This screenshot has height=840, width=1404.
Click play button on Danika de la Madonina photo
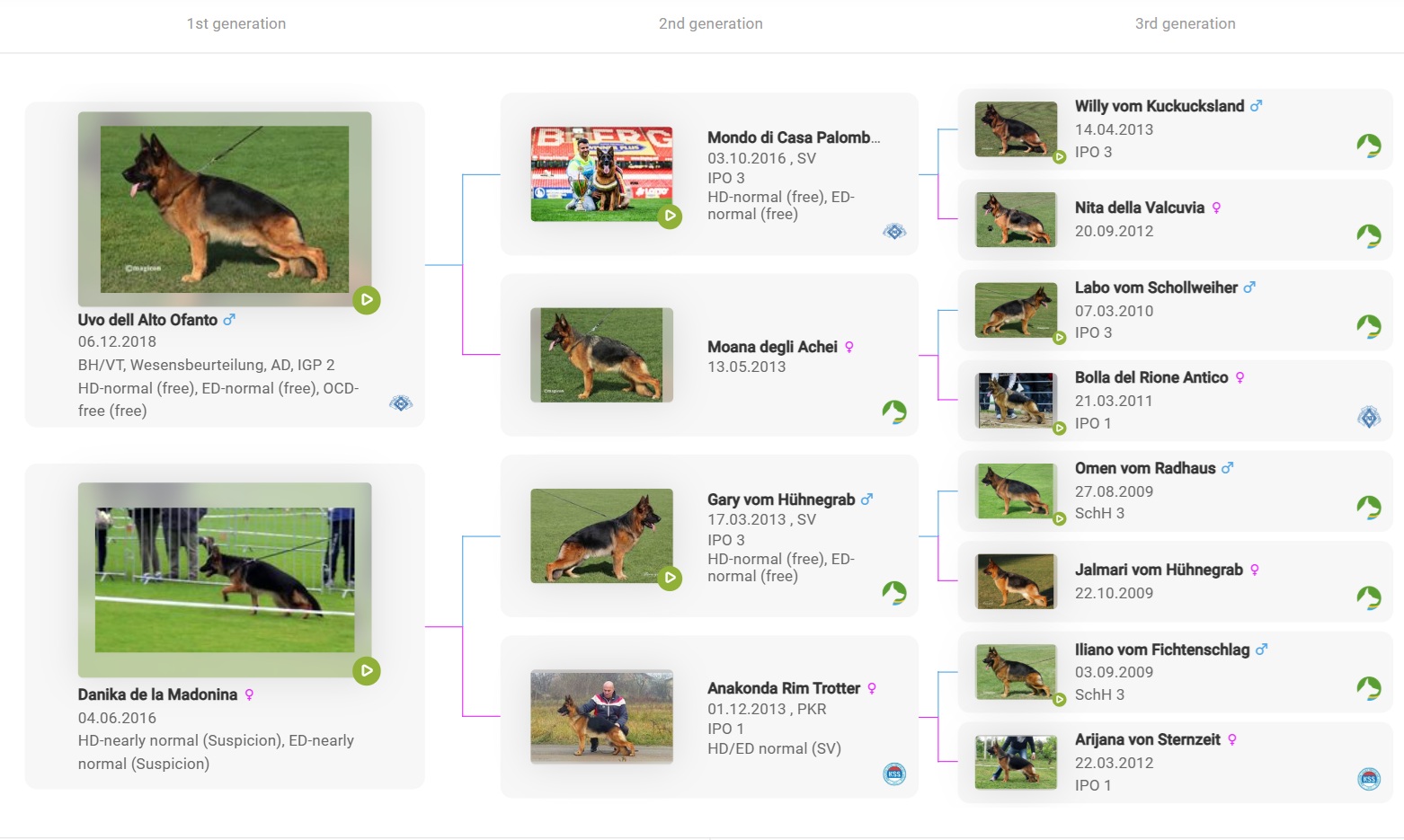(367, 671)
